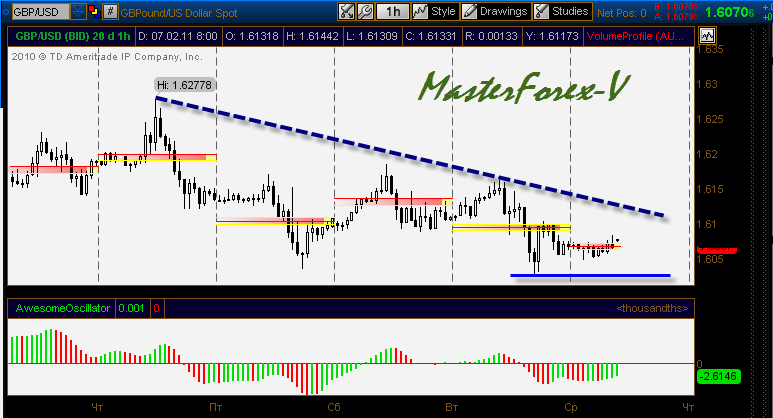Click the 1.61 price axis label
Screen dimensions: 773x418
point(707,224)
